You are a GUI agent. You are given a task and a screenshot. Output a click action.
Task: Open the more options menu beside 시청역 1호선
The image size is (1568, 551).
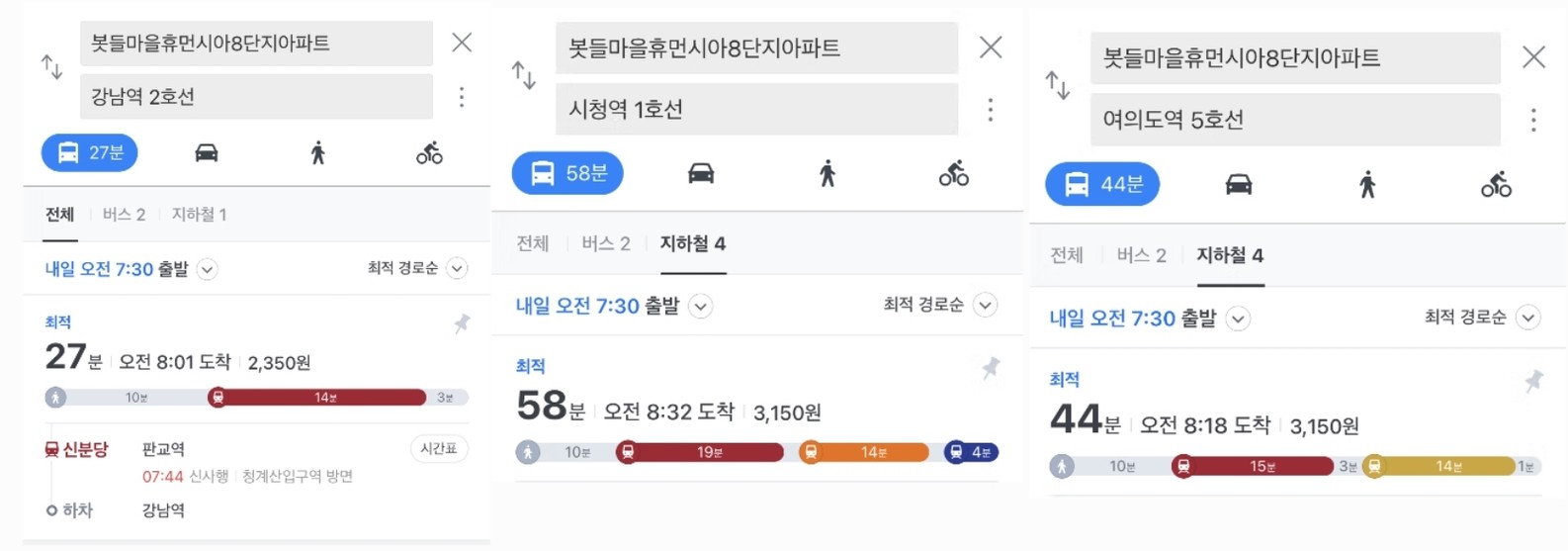990,109
